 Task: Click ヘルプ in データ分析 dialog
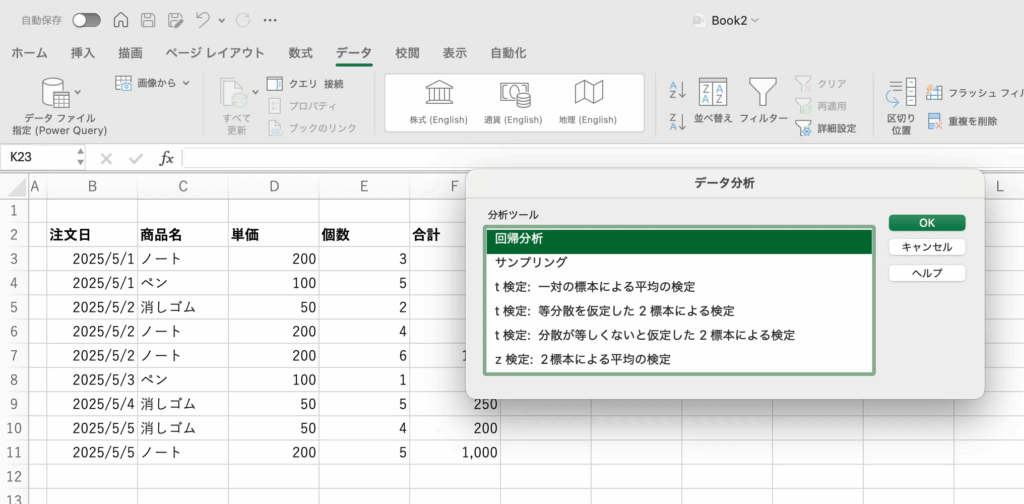927,273
